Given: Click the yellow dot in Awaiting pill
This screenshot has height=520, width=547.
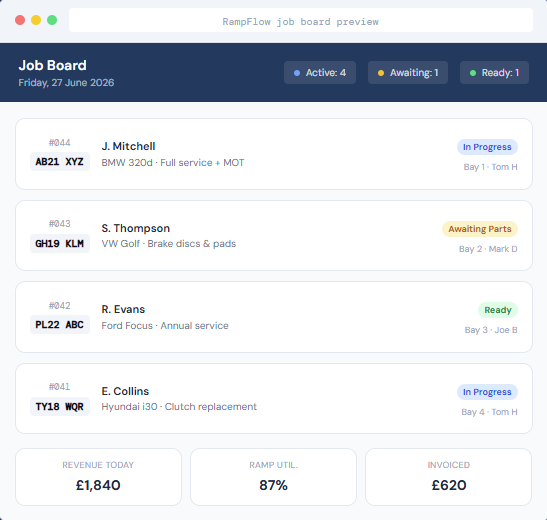Looking at the screenshot, I should click(381, 73).
